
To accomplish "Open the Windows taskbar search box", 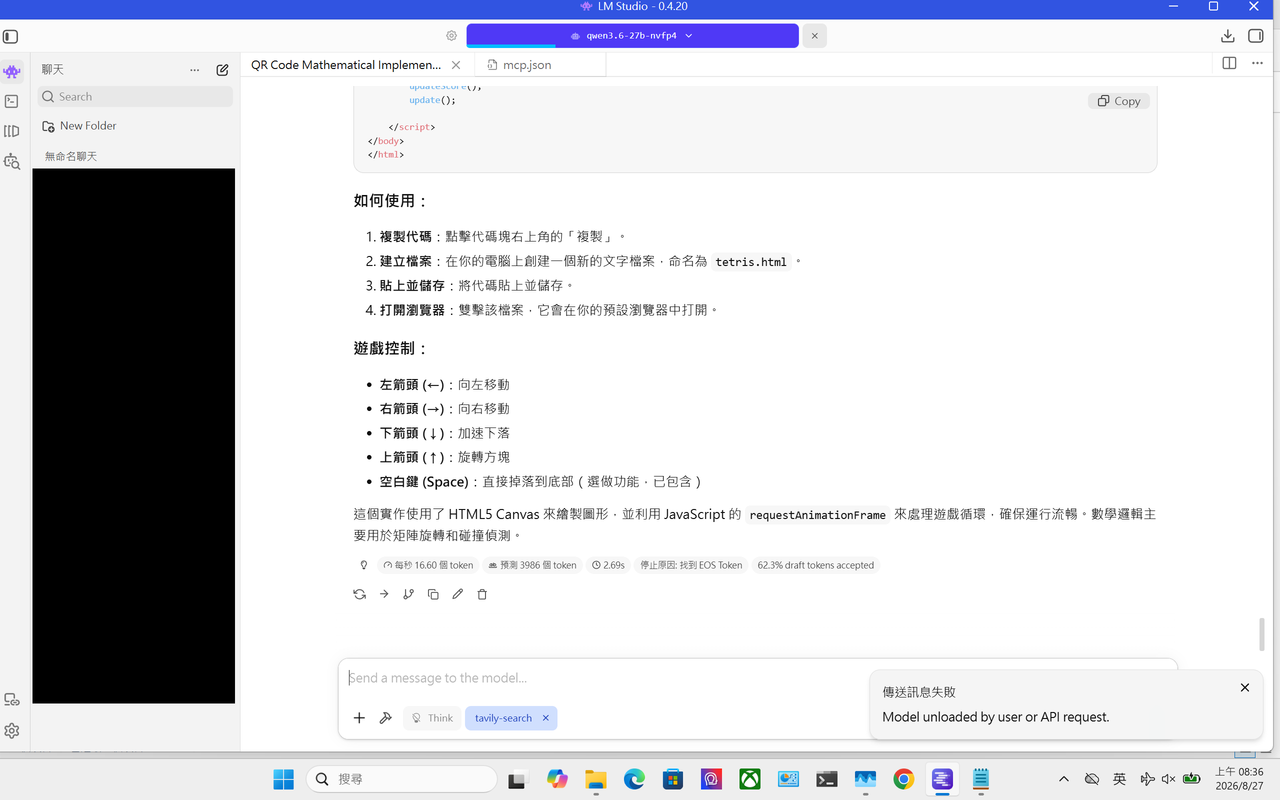I will (x=402, y=779).
